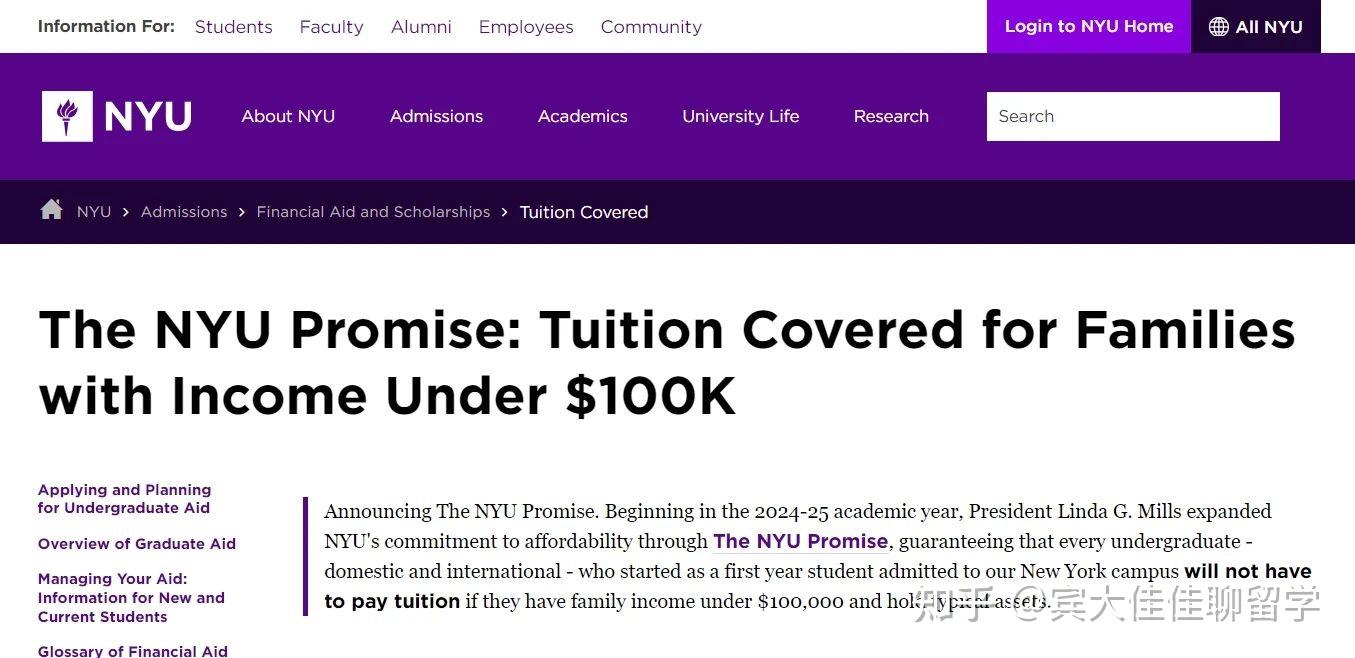Open the Research menu

891,116
